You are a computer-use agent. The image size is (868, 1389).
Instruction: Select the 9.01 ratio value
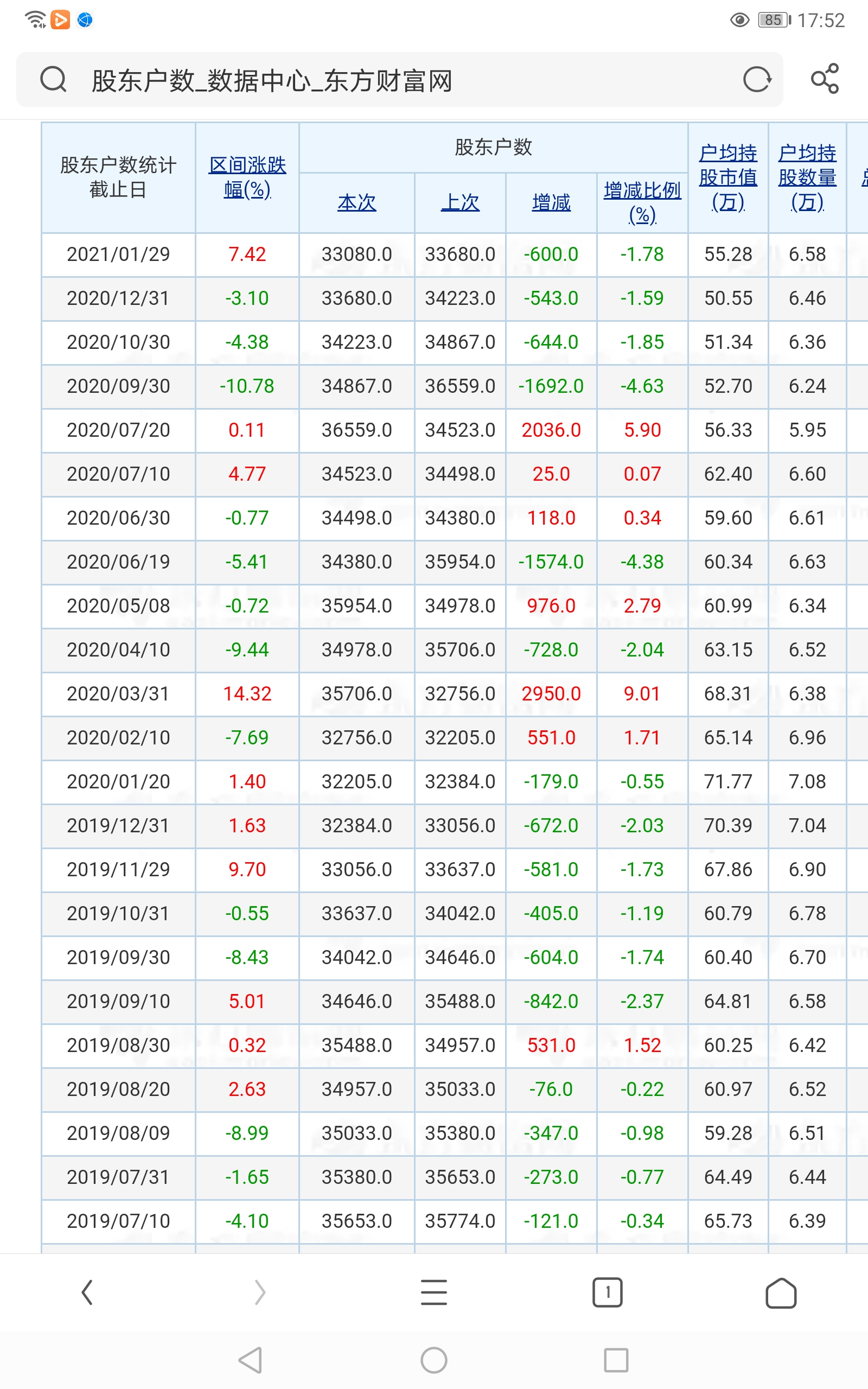[642, 694]
